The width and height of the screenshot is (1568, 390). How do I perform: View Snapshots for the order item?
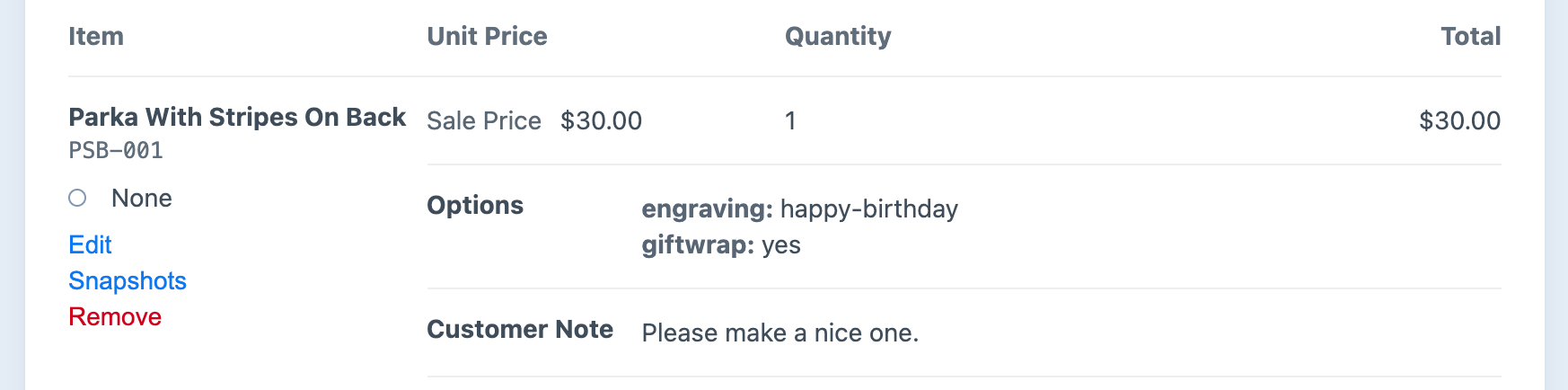pos(128,281)
